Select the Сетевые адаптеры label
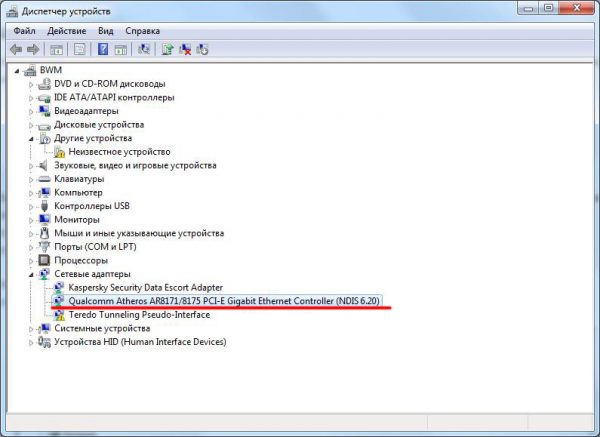This screenshot has height=437, width=600. pos(92,274)
